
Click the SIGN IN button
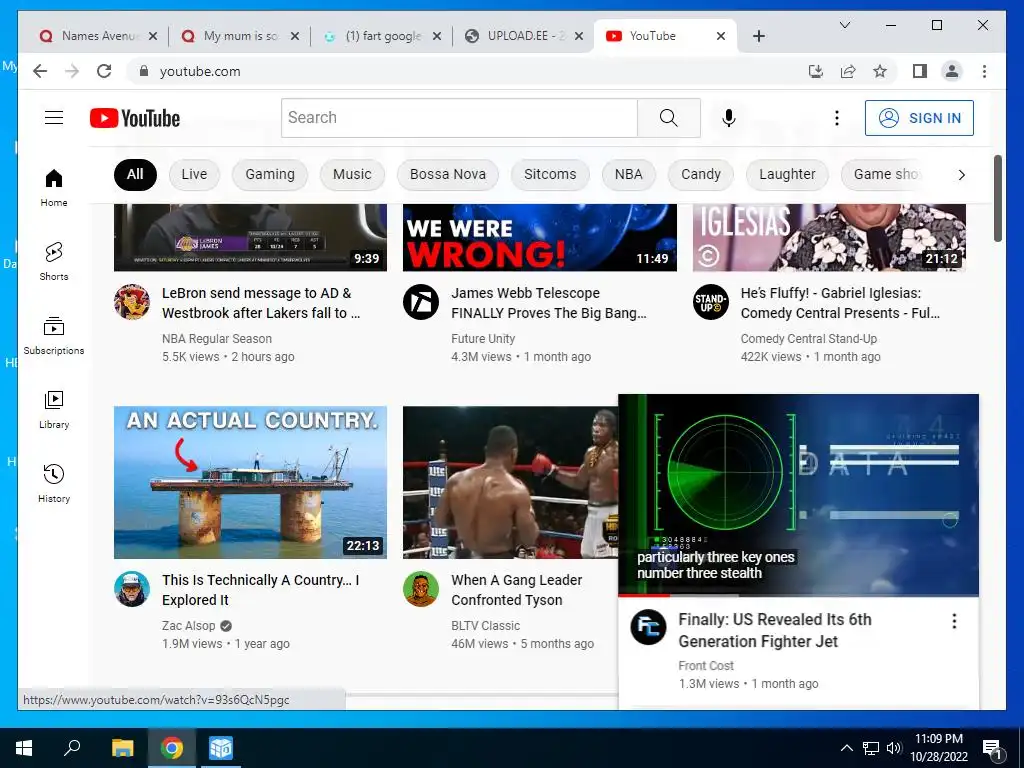coord(919,118)
